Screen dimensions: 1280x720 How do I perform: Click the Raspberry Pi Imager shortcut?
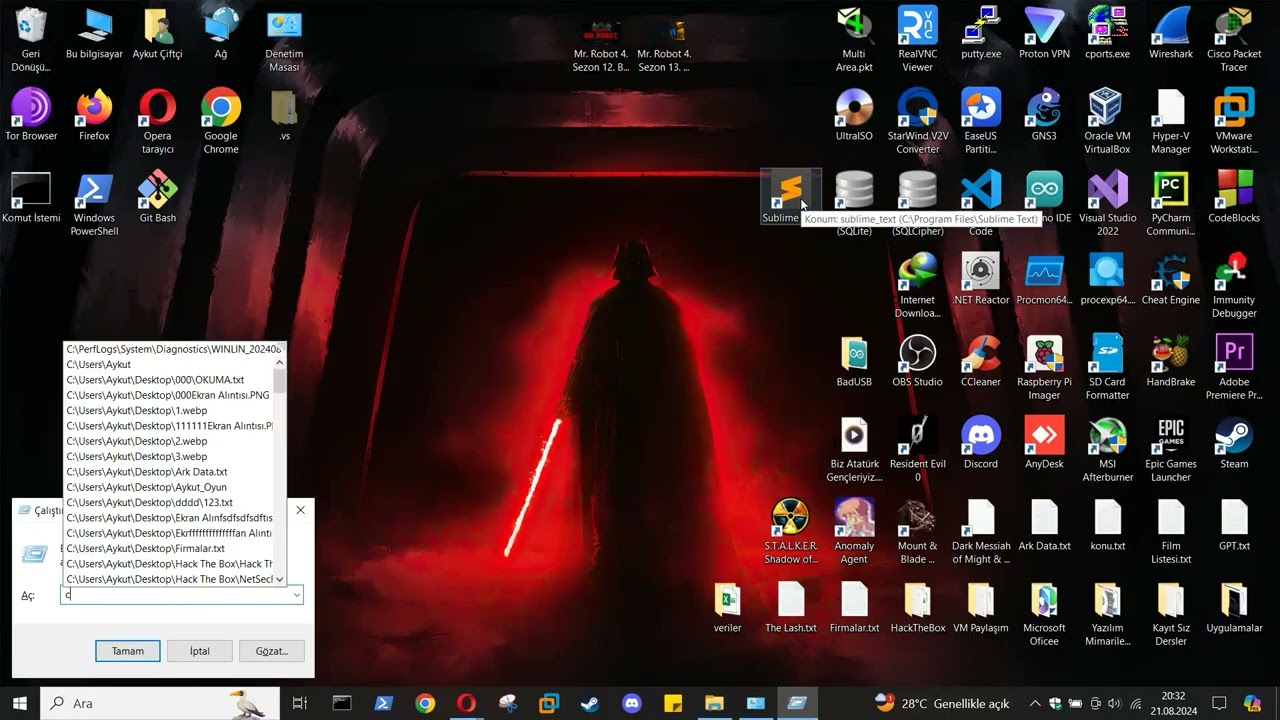[x=1044, y=368]
